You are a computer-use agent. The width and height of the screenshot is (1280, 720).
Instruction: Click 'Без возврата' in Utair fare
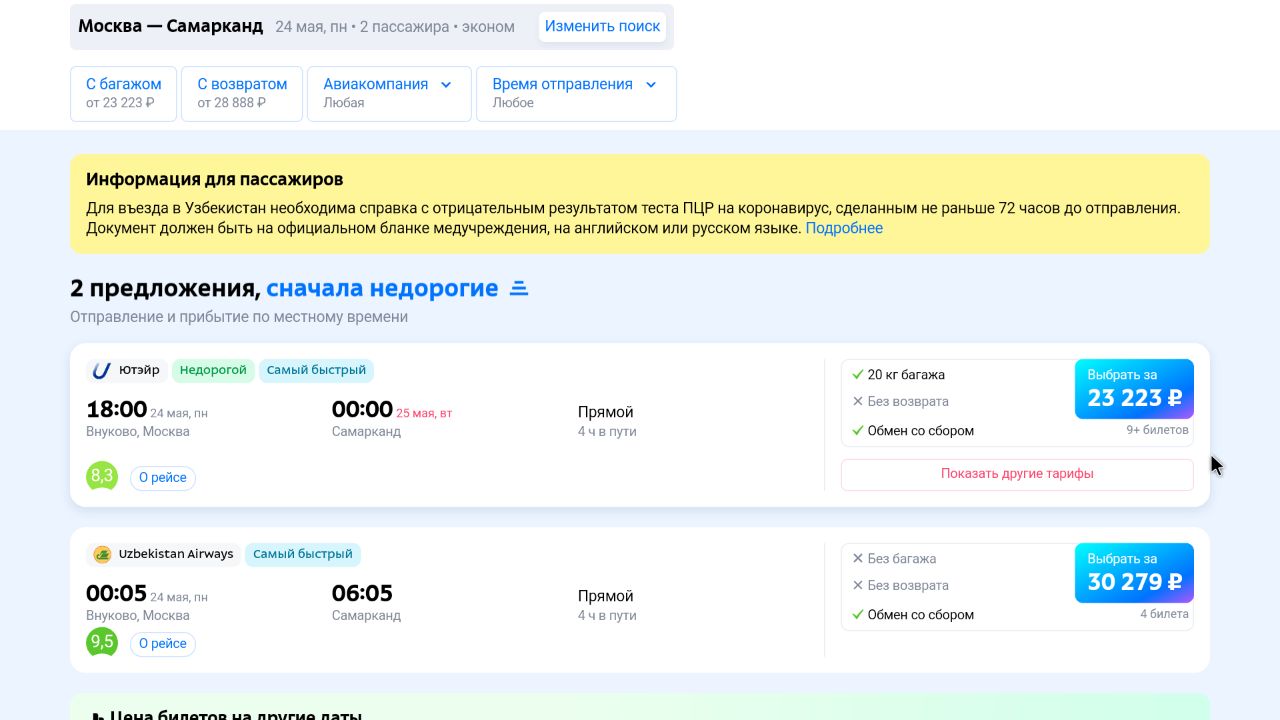tap(908, 402)
